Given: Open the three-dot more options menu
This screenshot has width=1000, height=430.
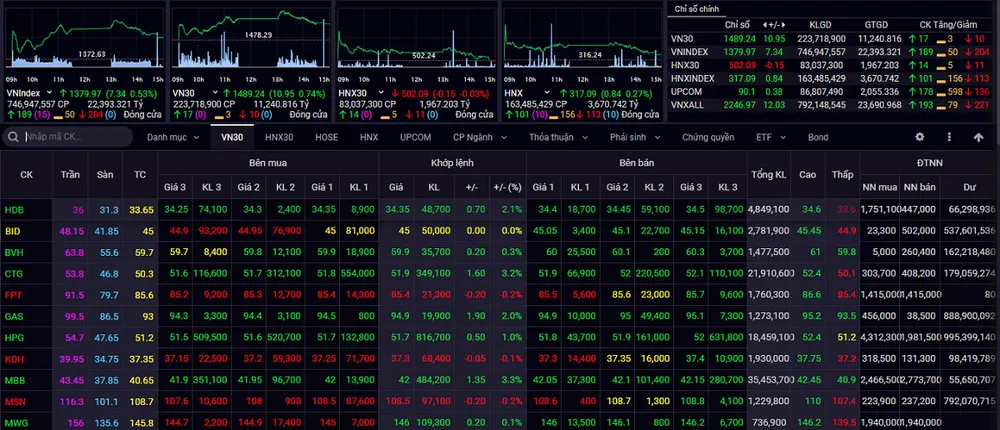Looking at the screenshot, I should 948,137.
